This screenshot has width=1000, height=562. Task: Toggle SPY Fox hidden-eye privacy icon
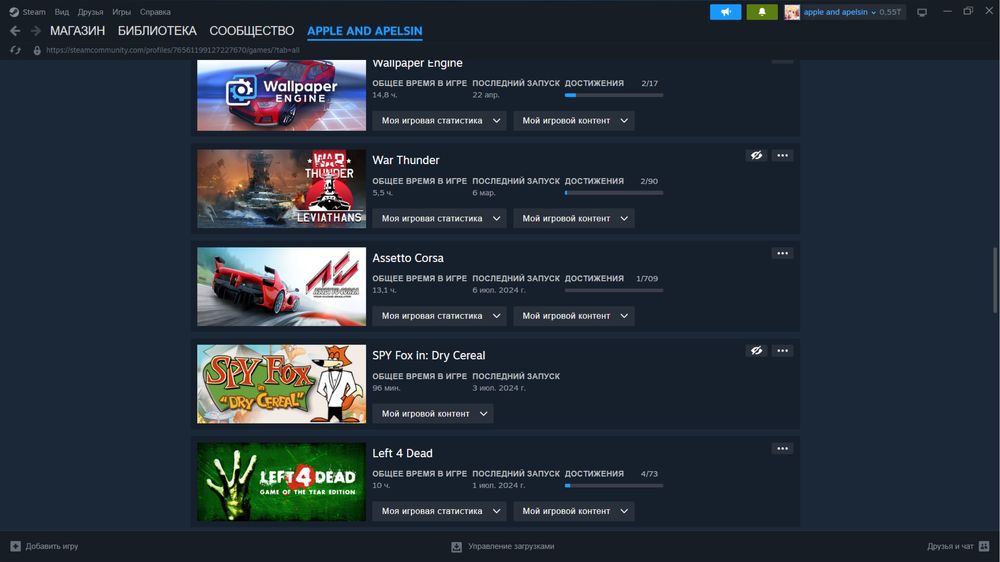click(756, 351)
